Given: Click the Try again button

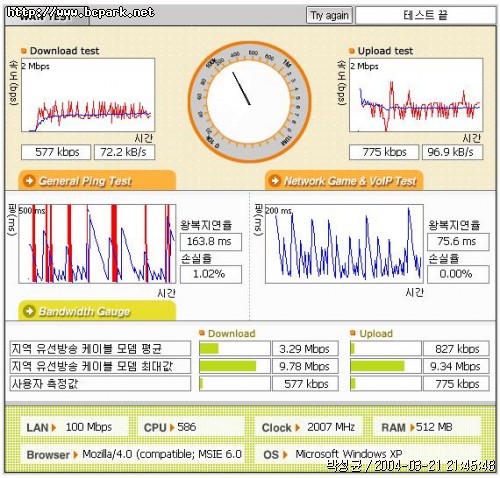Looking at the screenshot, I should tap(329, 15).
